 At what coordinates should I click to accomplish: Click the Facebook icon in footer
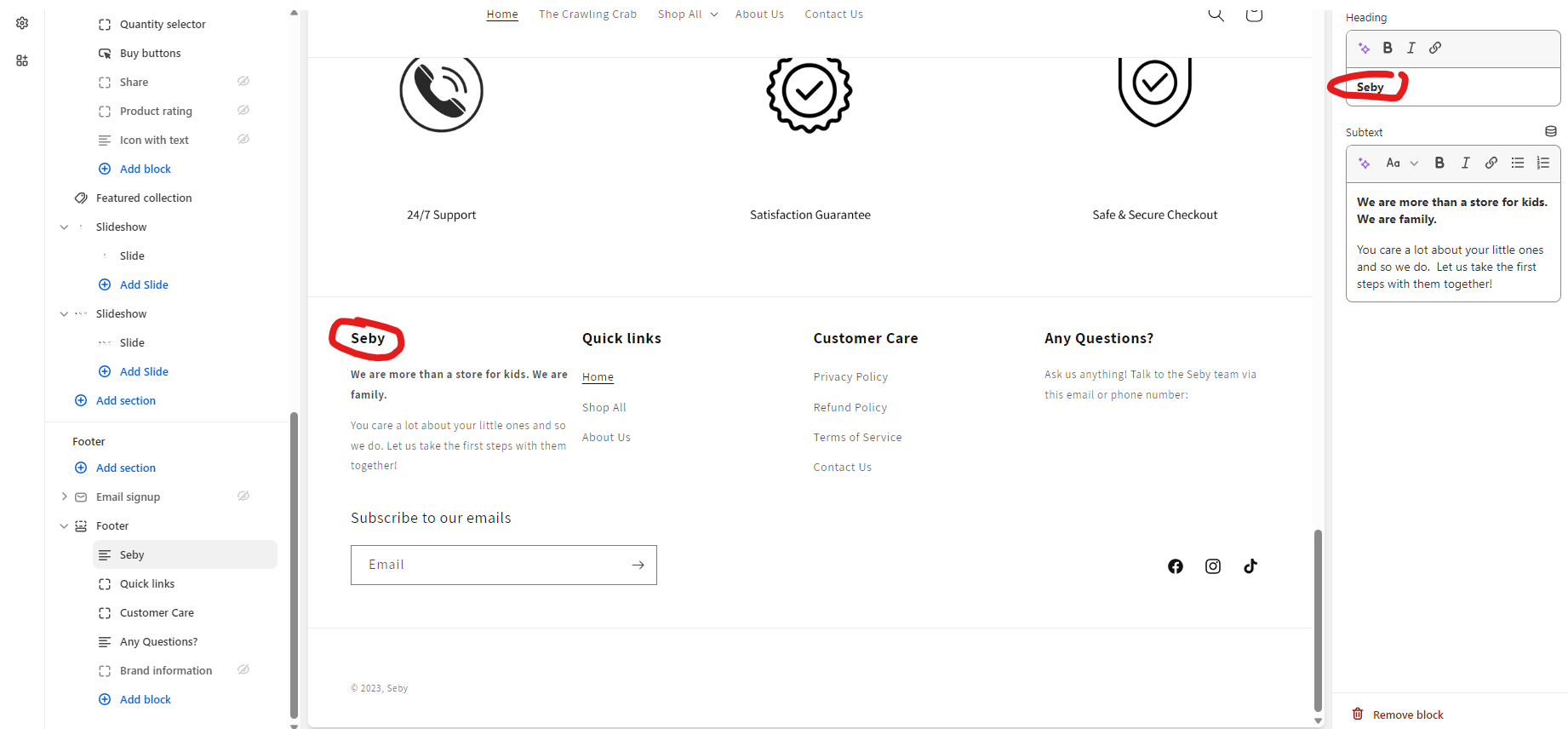[x=1176, y=566]
